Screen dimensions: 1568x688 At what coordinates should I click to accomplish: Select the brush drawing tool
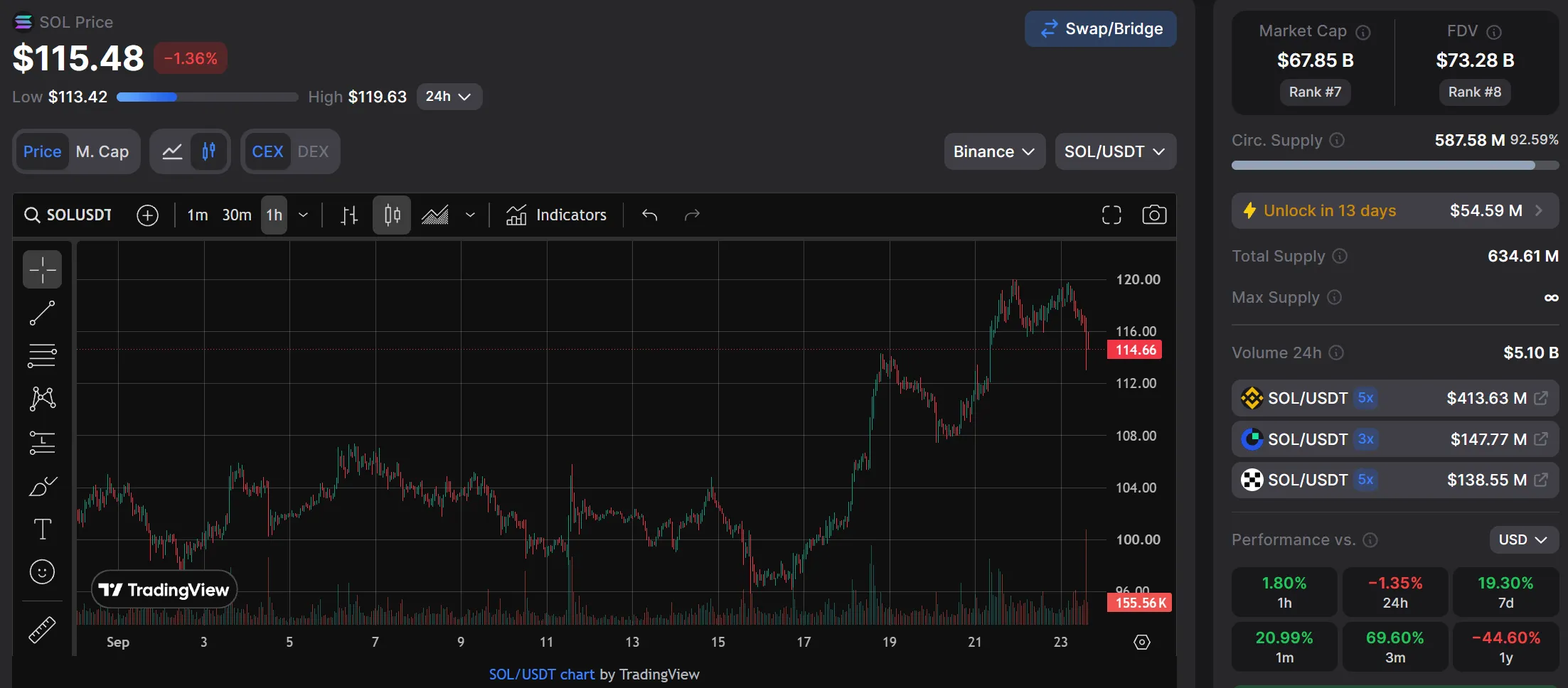pyautogui.click(x=42, y=486)
